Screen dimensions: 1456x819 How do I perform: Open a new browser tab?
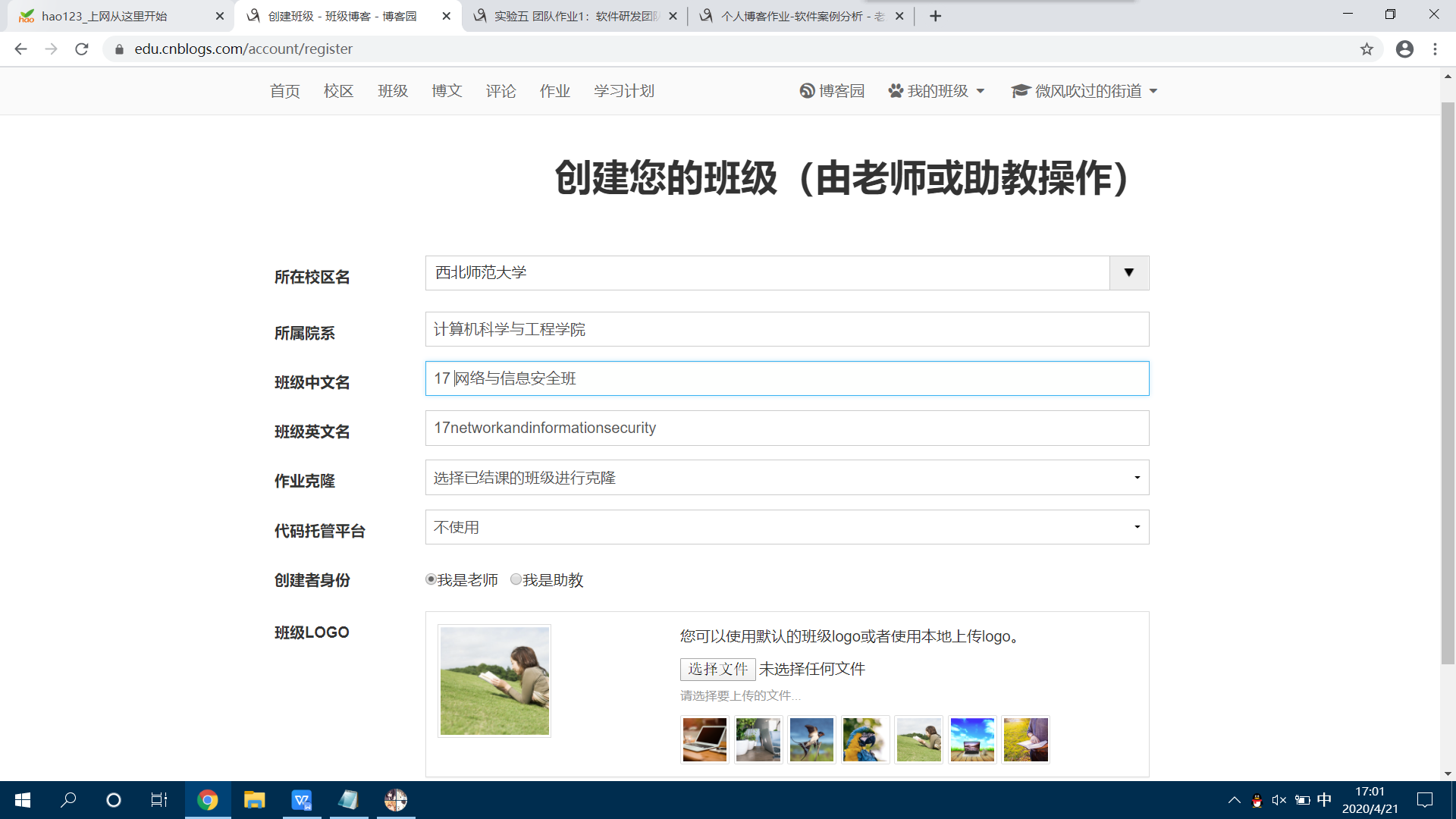click(935, 16)
